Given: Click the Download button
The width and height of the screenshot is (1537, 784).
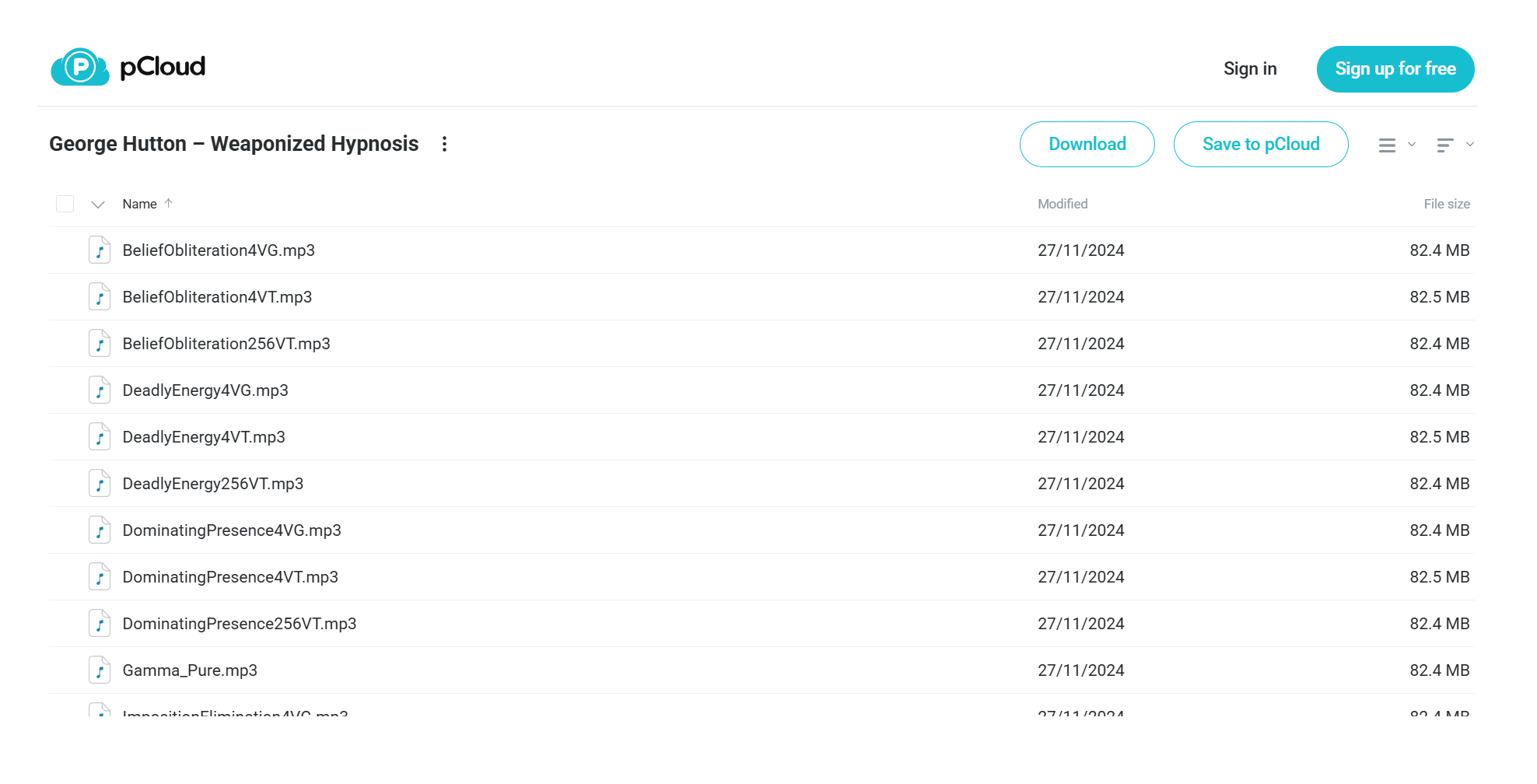Looking at the screenshot, I should click(x=1087, y=144).
